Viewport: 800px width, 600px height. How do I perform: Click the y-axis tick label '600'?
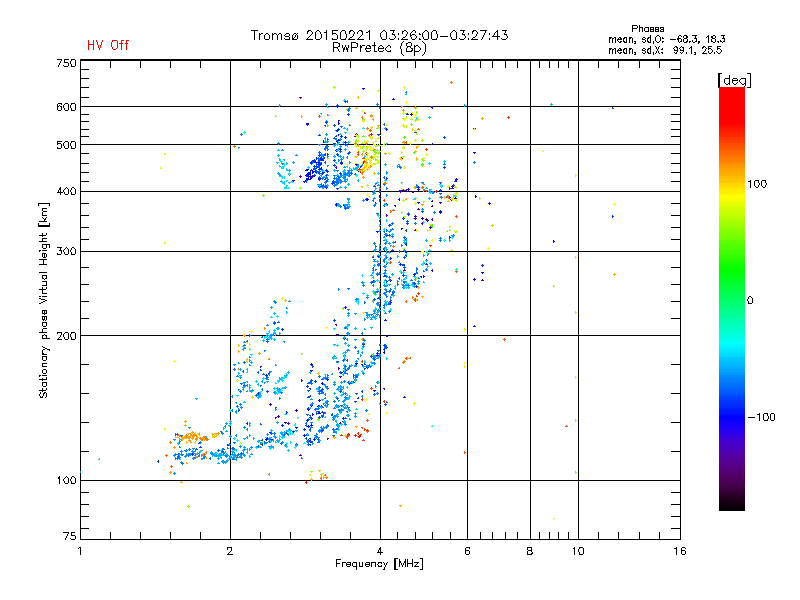[66, 107]
